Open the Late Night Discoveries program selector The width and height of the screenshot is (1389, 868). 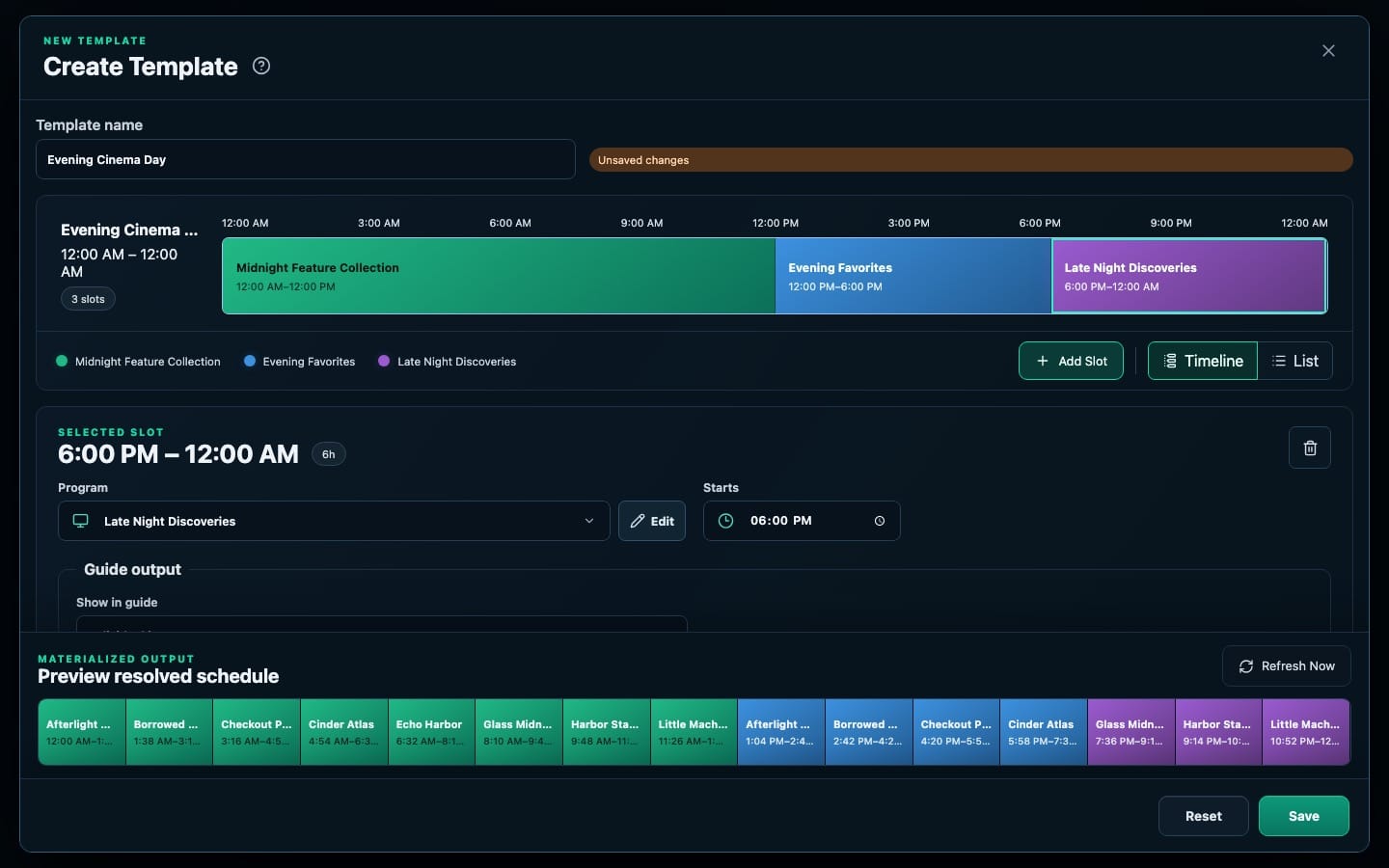click(334, 521)
